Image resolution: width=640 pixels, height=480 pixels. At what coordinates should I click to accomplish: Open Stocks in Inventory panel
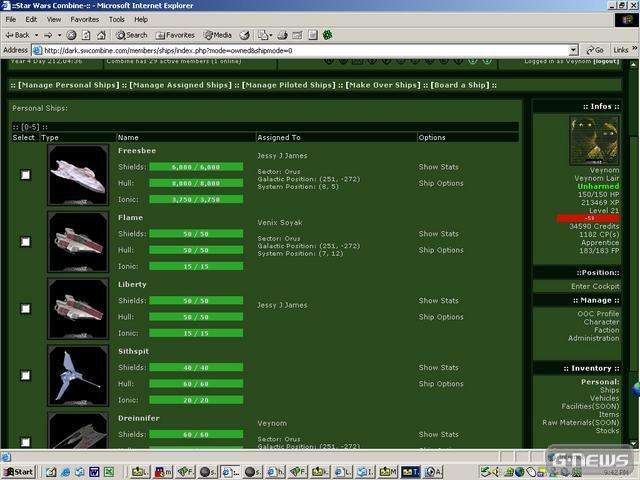click(607, 431)
